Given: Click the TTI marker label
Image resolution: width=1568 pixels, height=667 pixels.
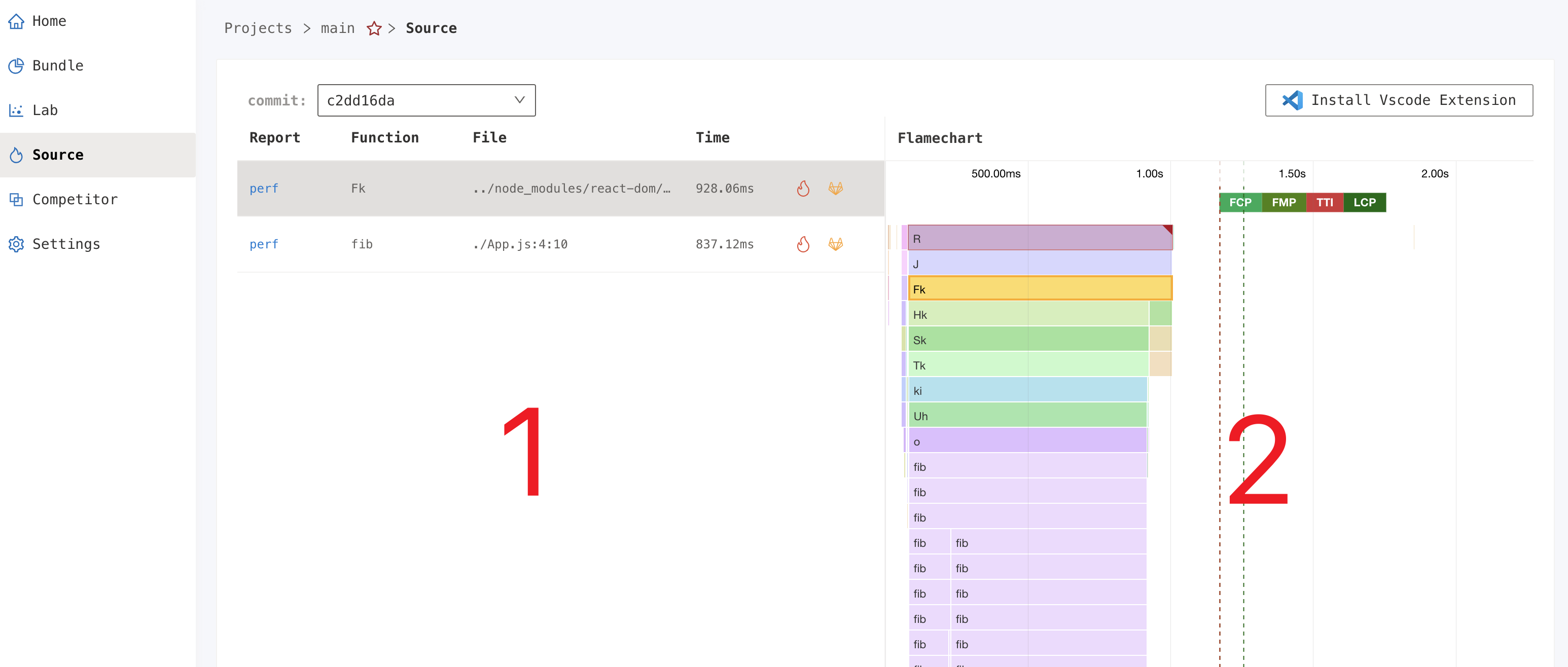Looking at the screenshot, I should coord(1326,202).
